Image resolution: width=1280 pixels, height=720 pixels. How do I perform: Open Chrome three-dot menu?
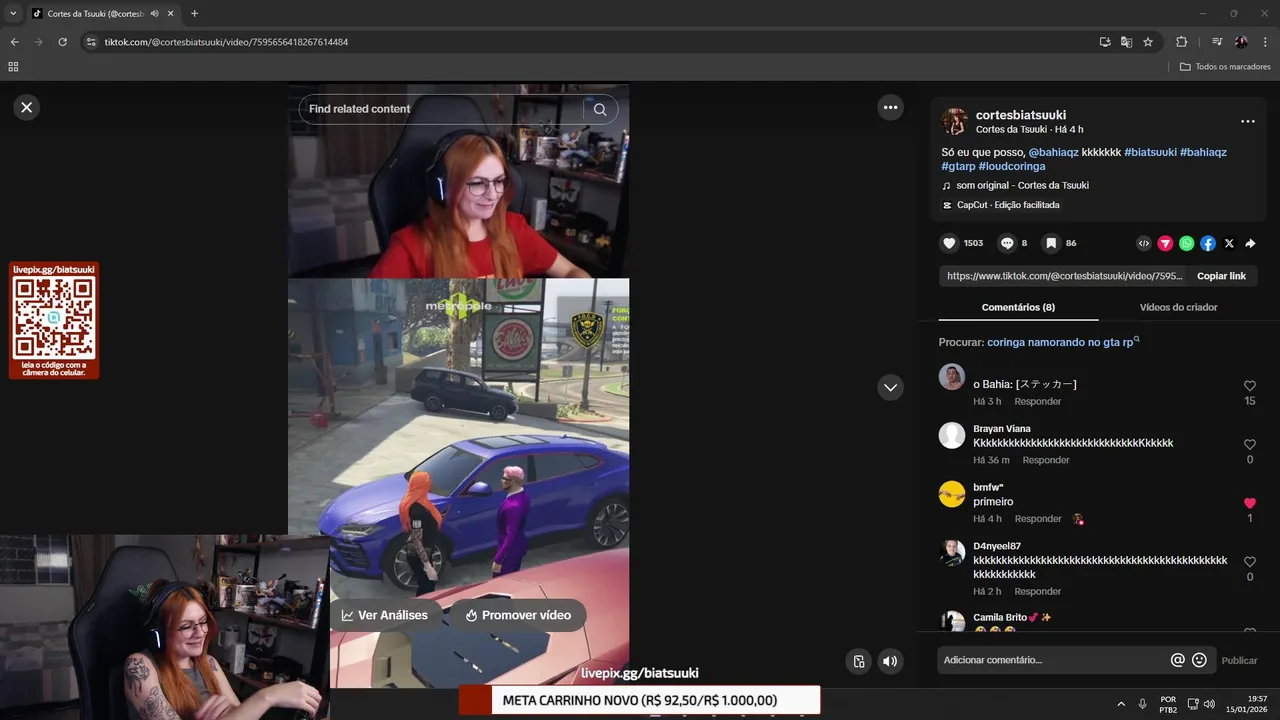click(1265, 42)
